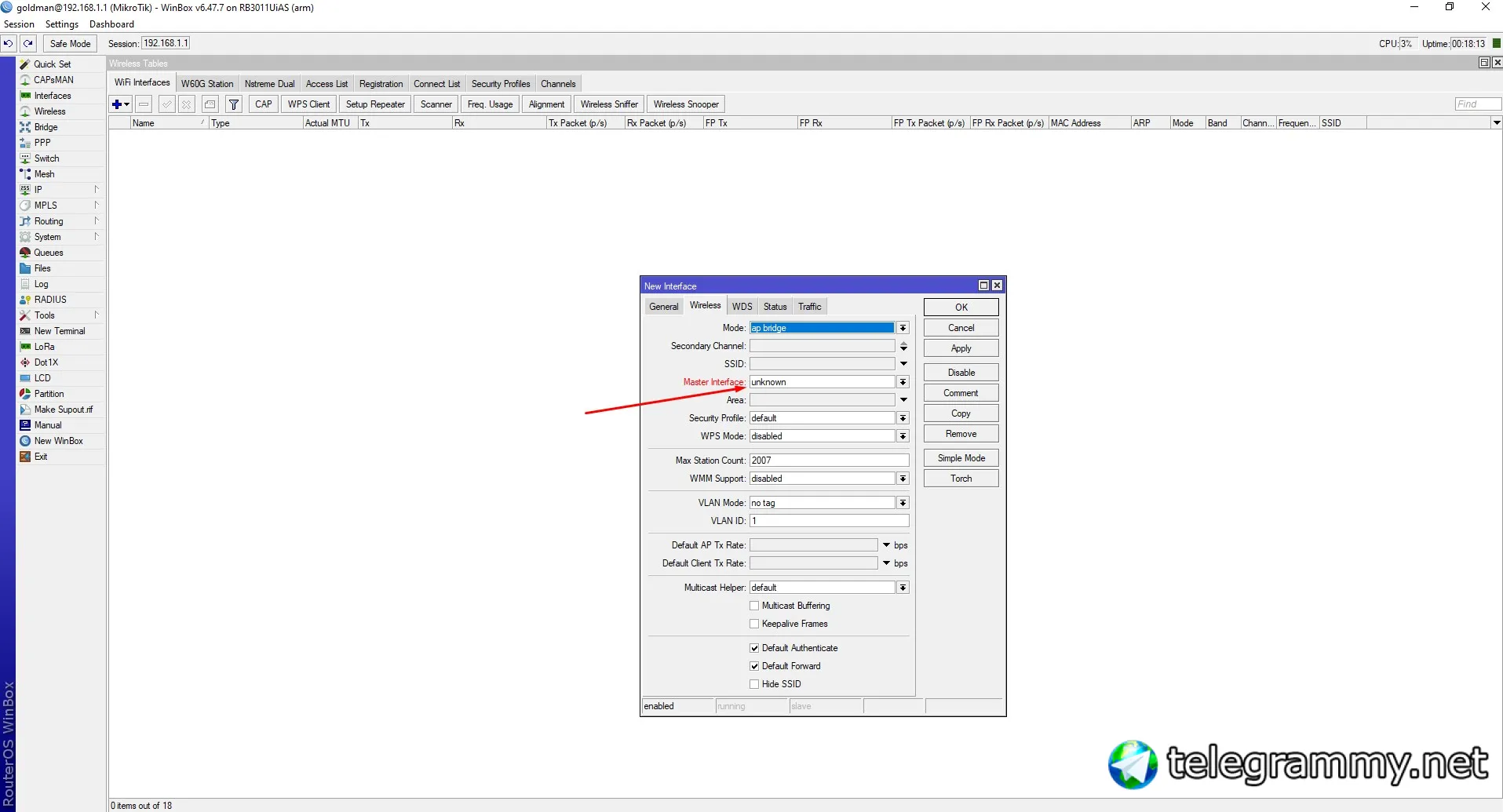1503x812 pixels.
Task: Open CAPsMAN in the sidebar
Action: tap(53, 80)
